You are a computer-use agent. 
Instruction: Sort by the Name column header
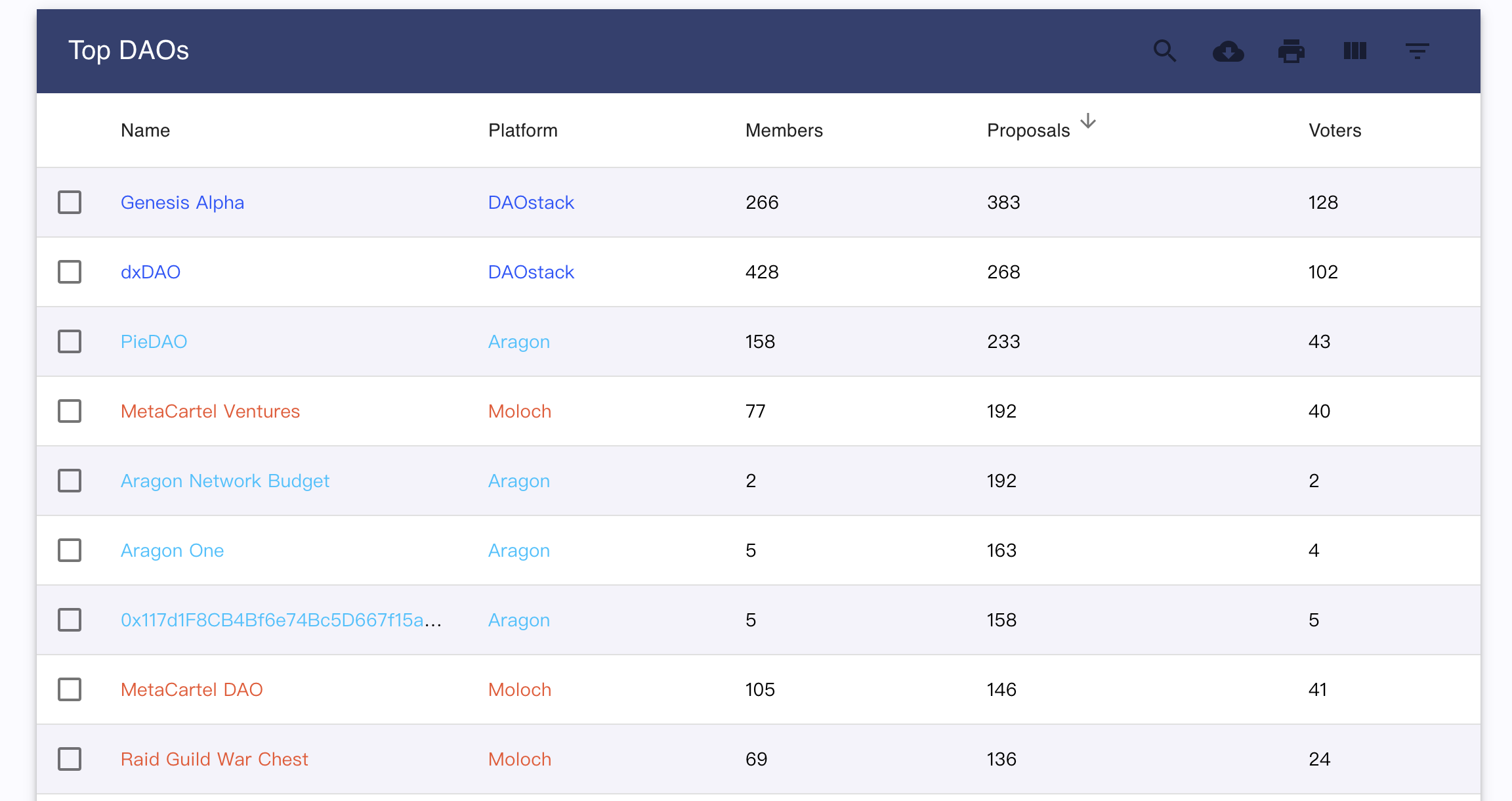[x=145, y=130]
